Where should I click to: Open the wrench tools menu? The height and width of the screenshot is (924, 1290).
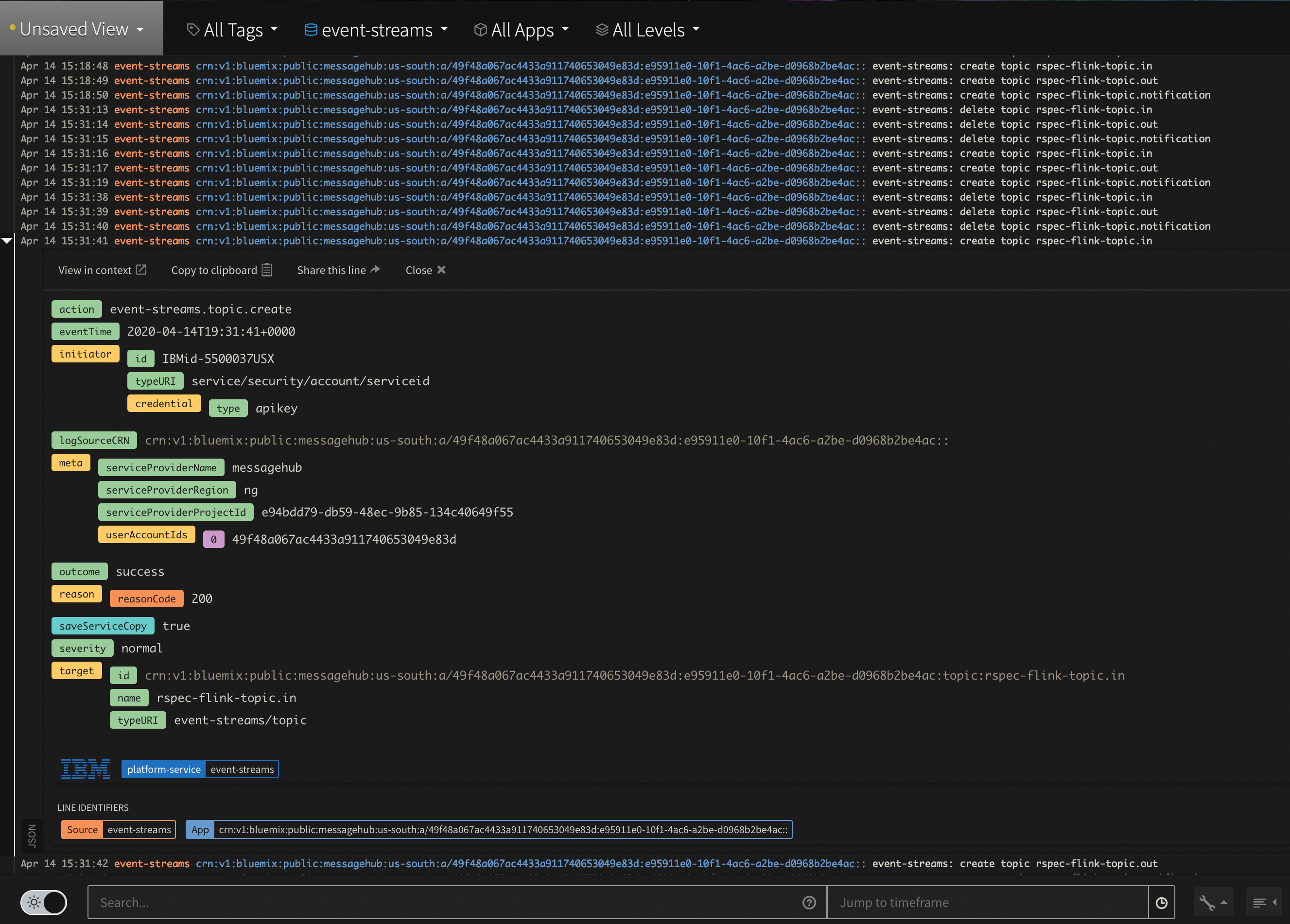coord(1213,903)
